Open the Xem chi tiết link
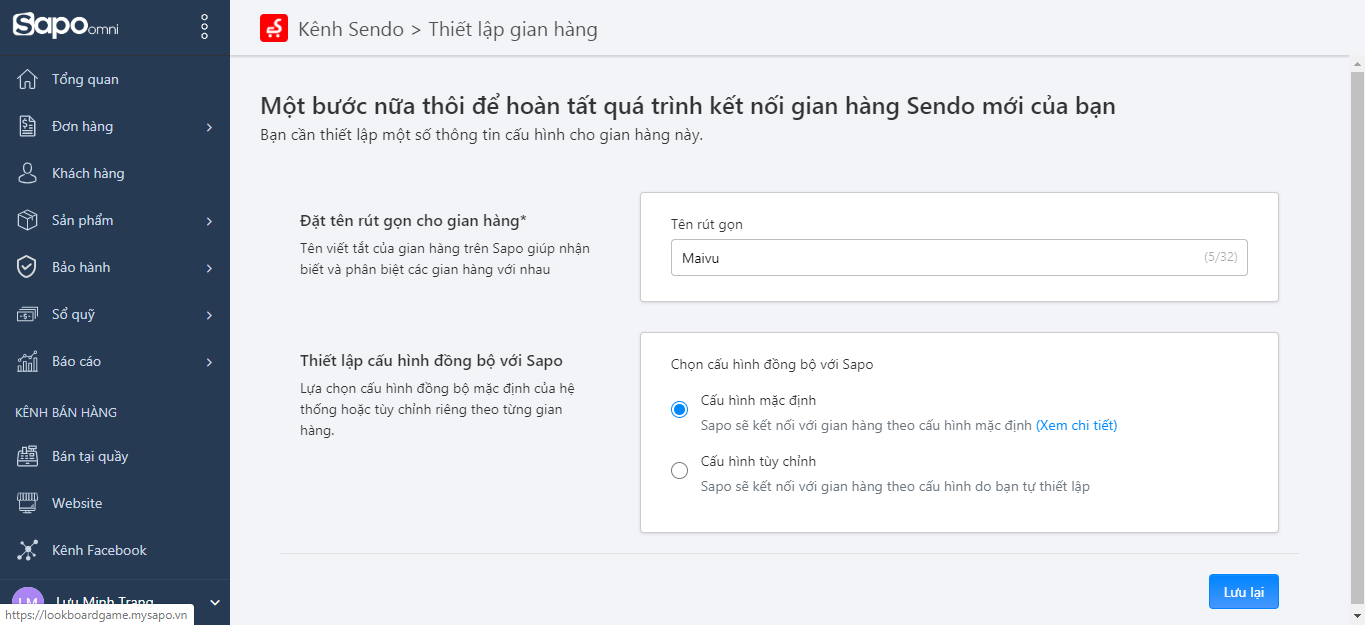1365x625 pixels. [1078, 425]
